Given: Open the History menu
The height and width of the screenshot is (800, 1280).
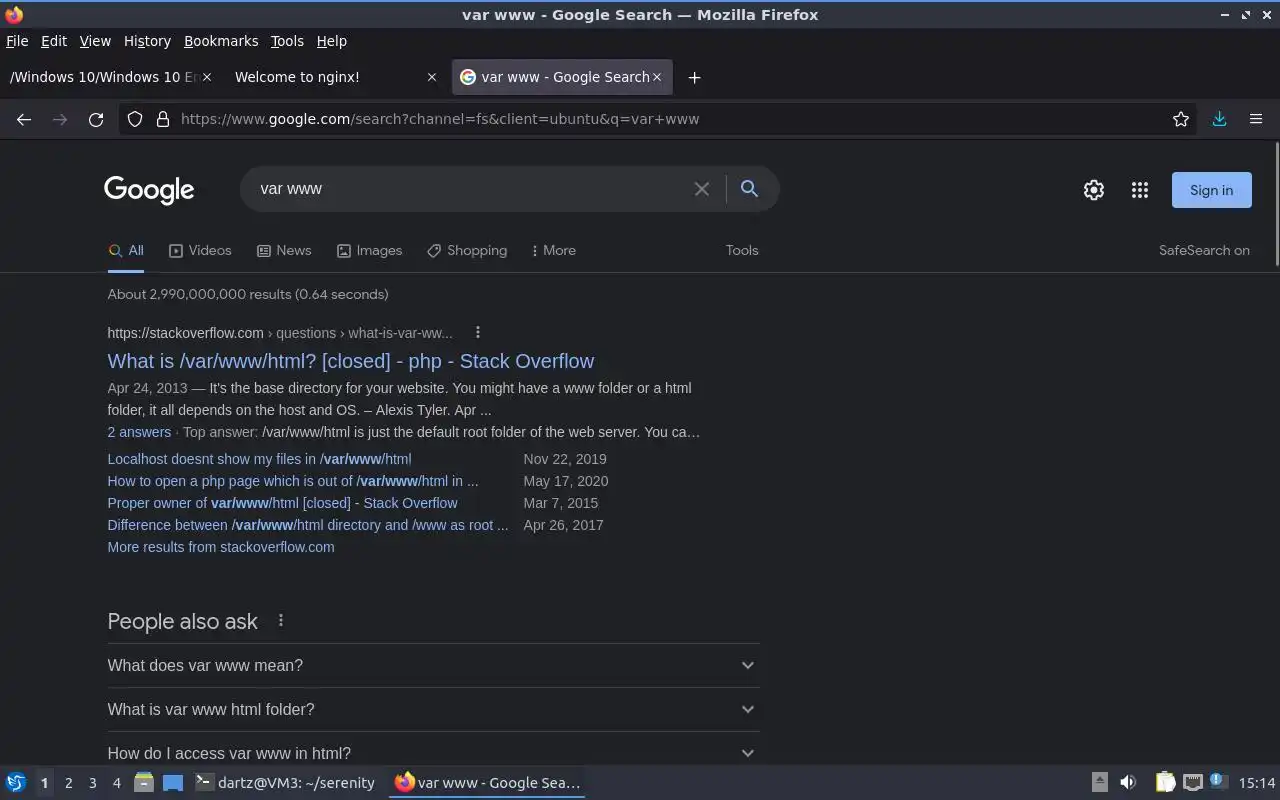Looking at the screenshot, I should pos(147,41).
